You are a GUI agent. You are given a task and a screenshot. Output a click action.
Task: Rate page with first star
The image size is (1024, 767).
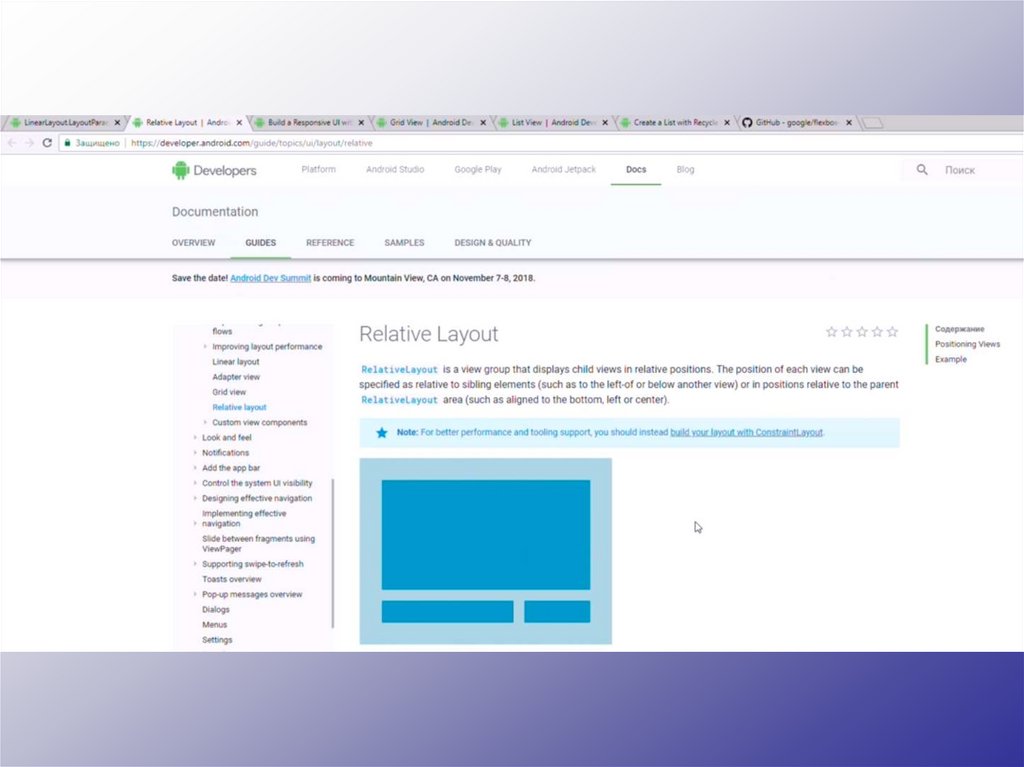coord(831,332)
